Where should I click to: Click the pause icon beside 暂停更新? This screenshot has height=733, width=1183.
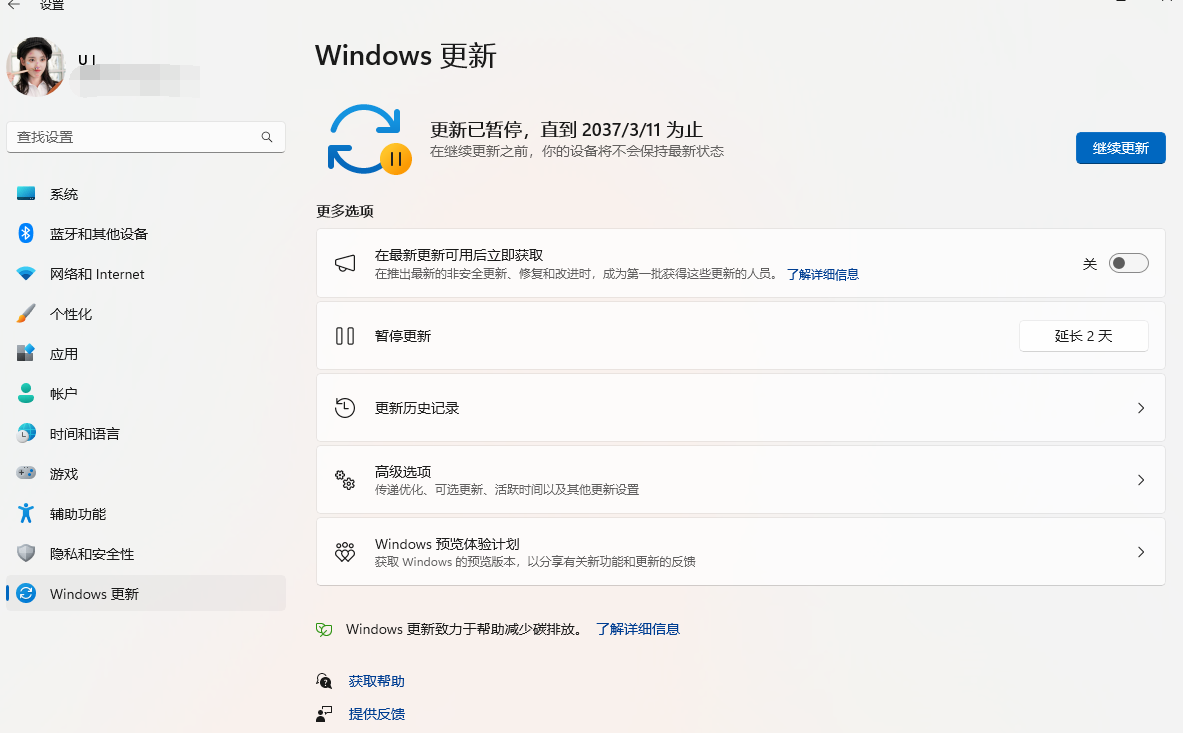point(345,336)
